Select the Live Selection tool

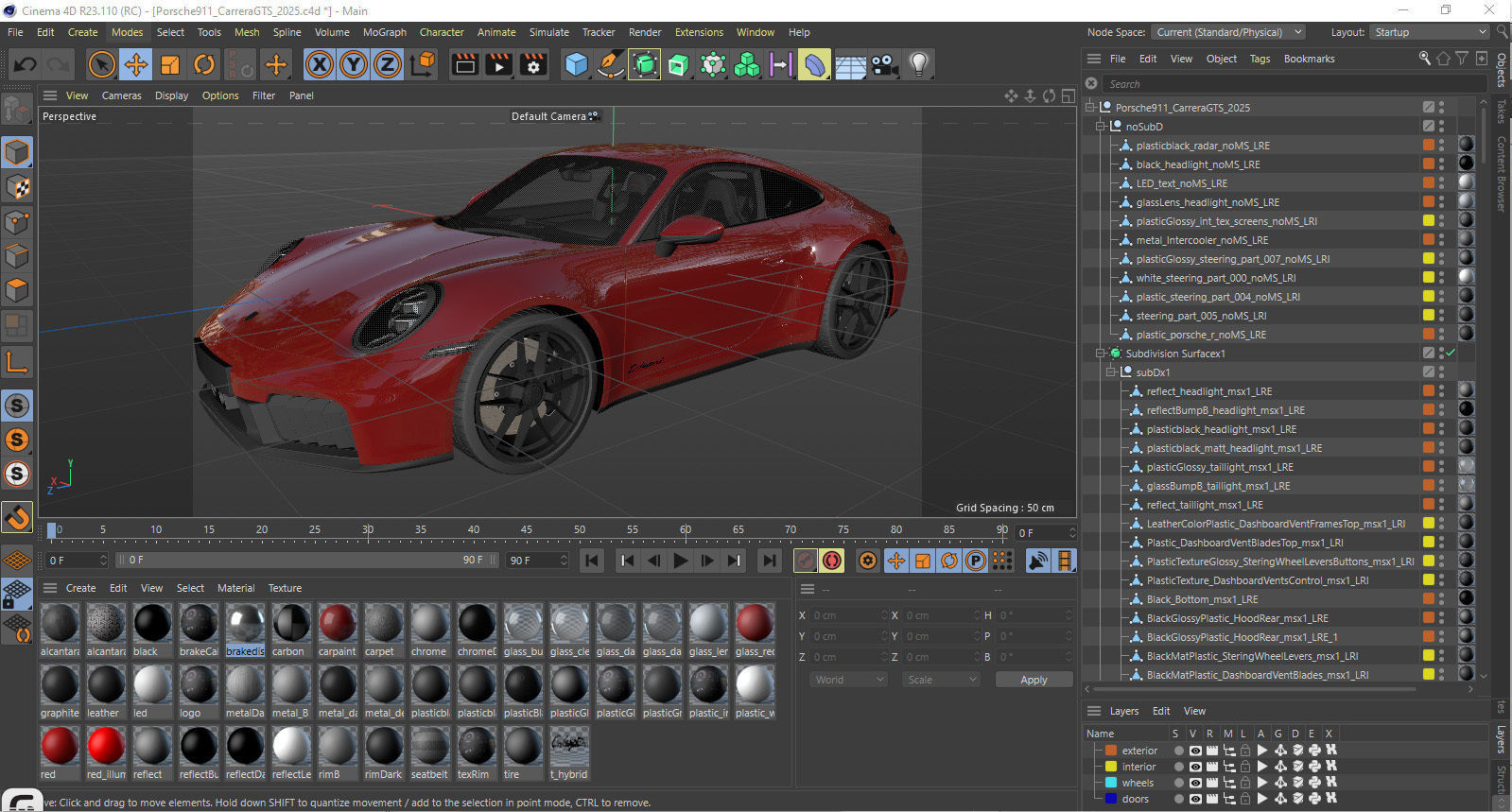click(x=101, y=64)
